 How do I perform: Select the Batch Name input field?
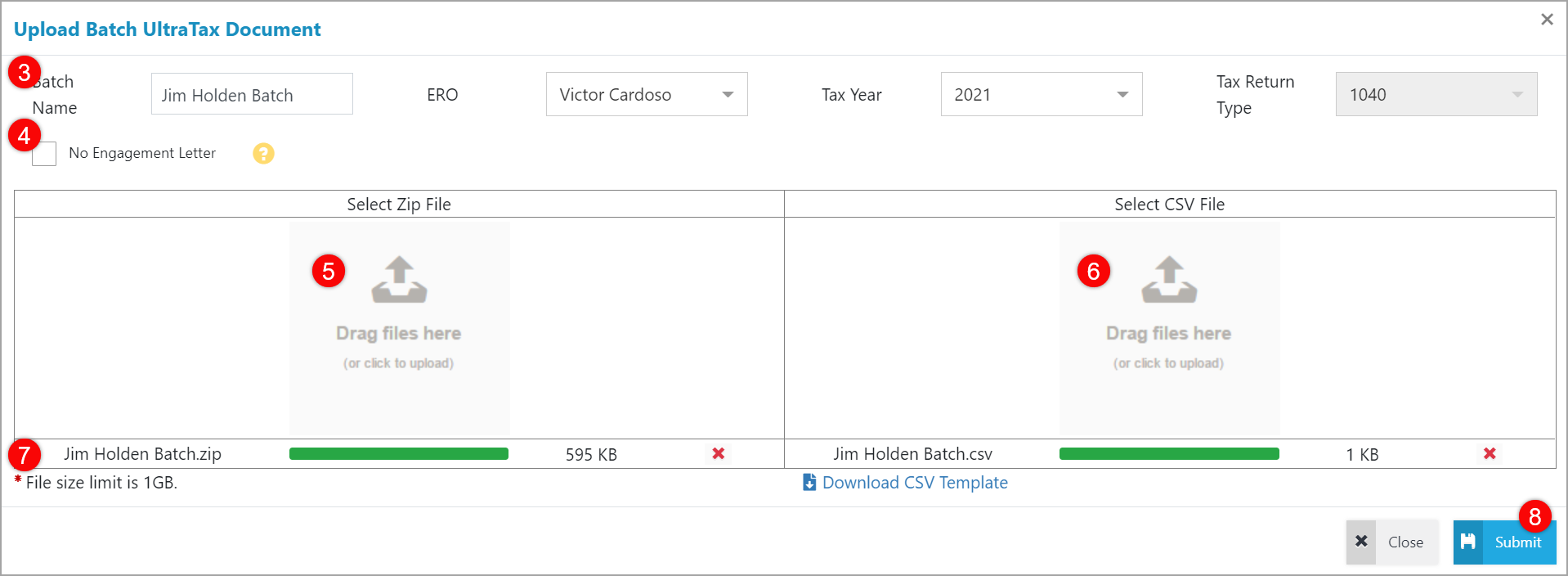(251, 94)
